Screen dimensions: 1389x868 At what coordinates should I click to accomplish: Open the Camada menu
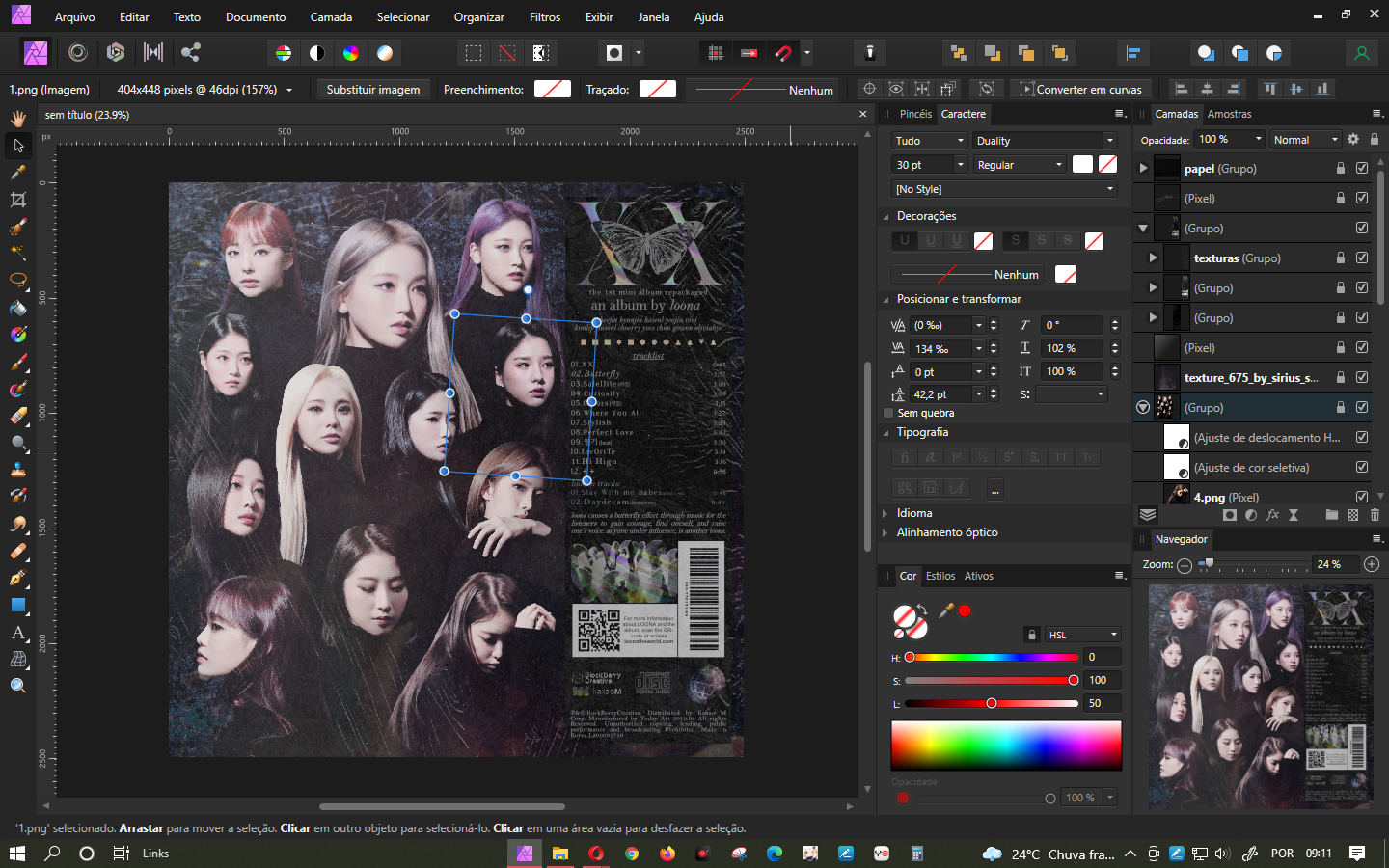pyautogui.click(x=331, y=17)
